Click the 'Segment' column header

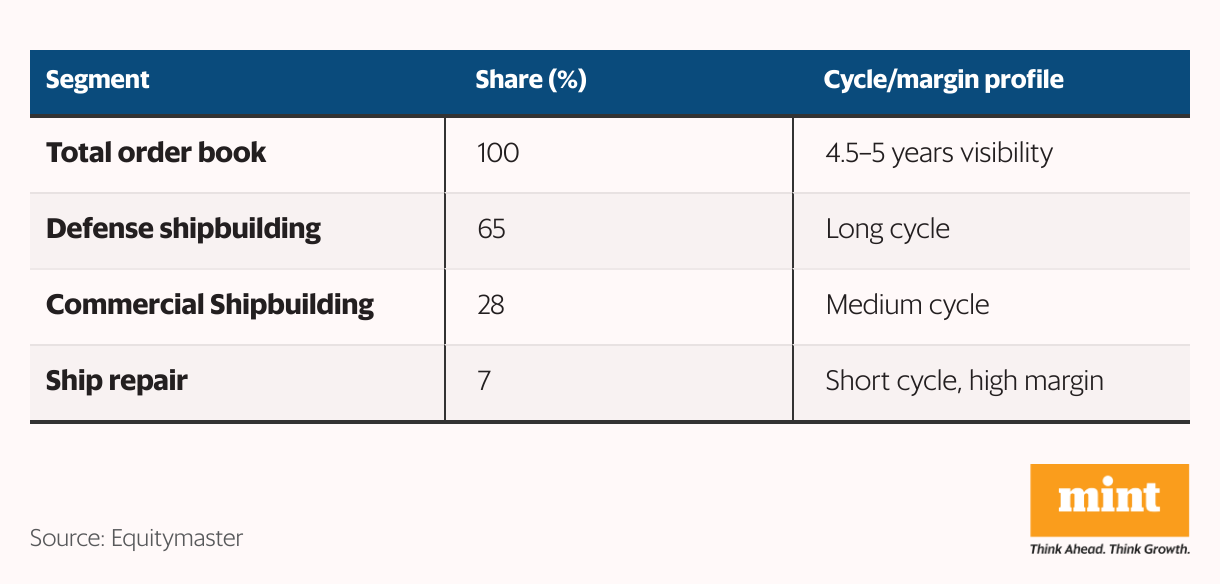(98, 80)
